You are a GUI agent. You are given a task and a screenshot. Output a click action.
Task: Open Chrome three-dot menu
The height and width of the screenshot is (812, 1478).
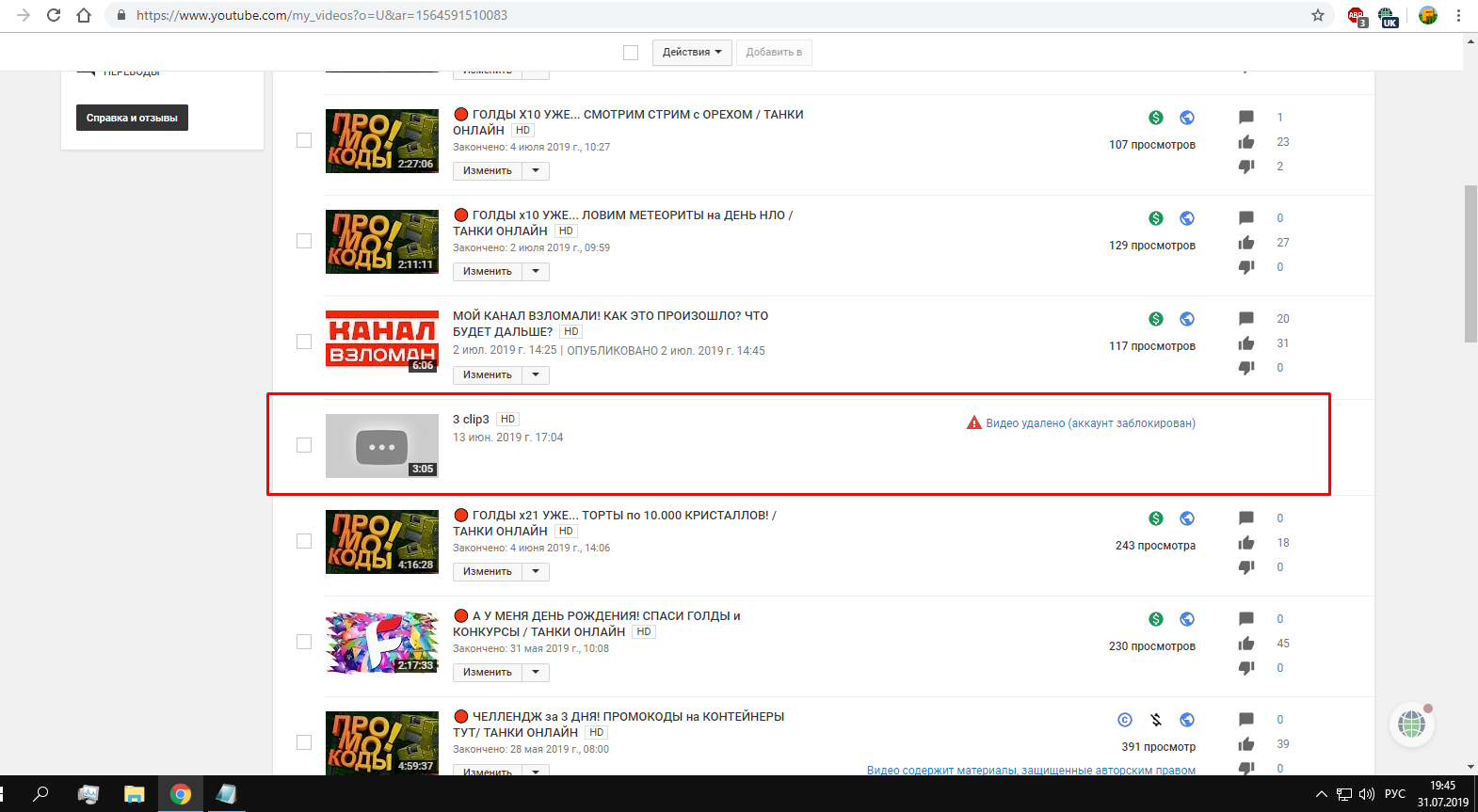click(x=1458, y=15)
